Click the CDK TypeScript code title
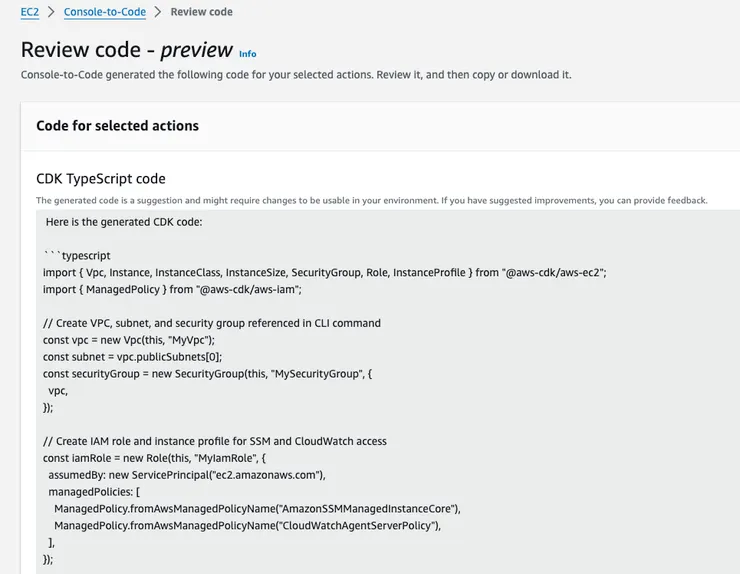The height and width of the screenshot is (574, 740). tap(100, 179)
